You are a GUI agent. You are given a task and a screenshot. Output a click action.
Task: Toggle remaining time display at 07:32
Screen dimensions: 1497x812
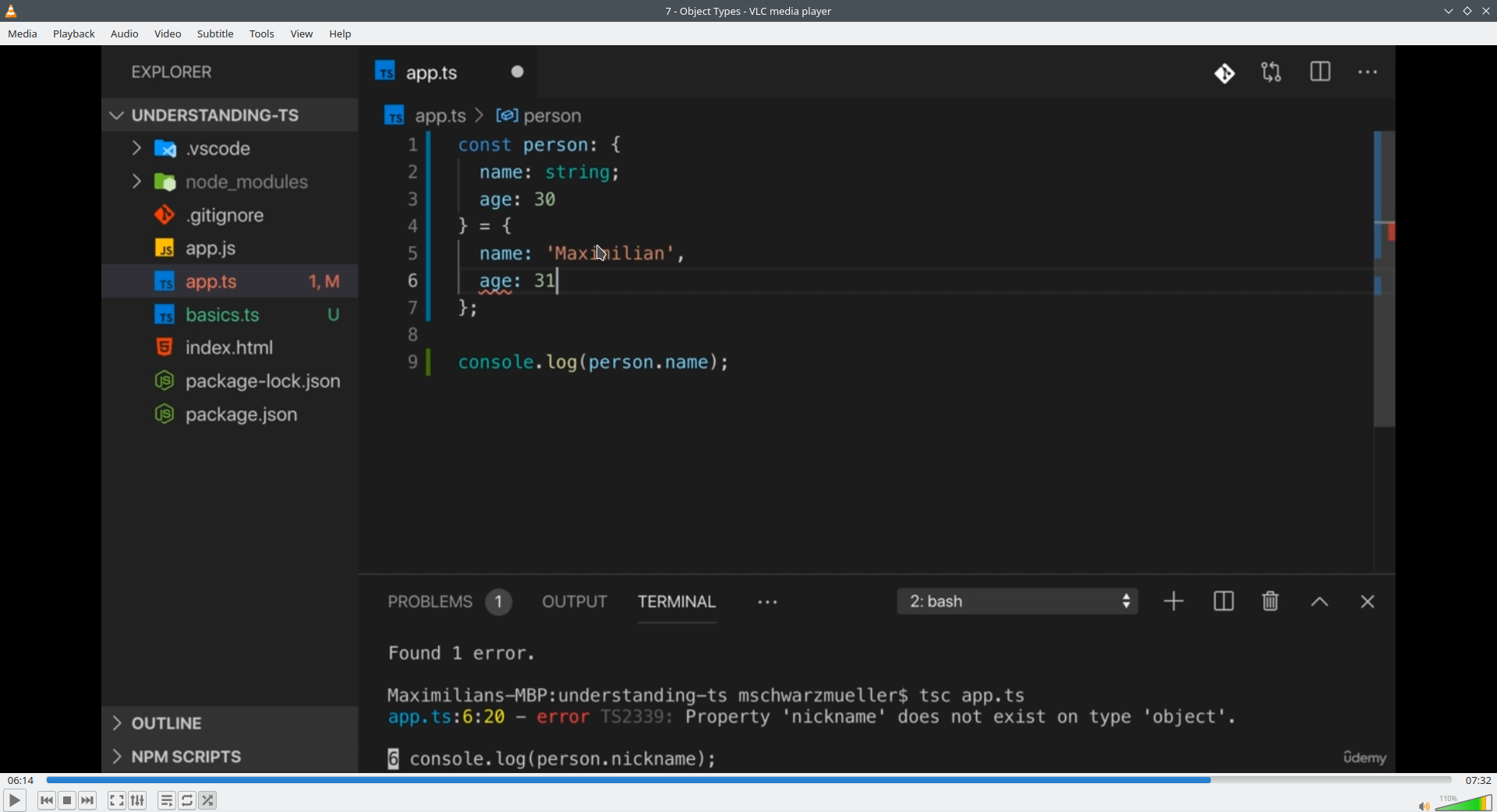coord(1478,780)
